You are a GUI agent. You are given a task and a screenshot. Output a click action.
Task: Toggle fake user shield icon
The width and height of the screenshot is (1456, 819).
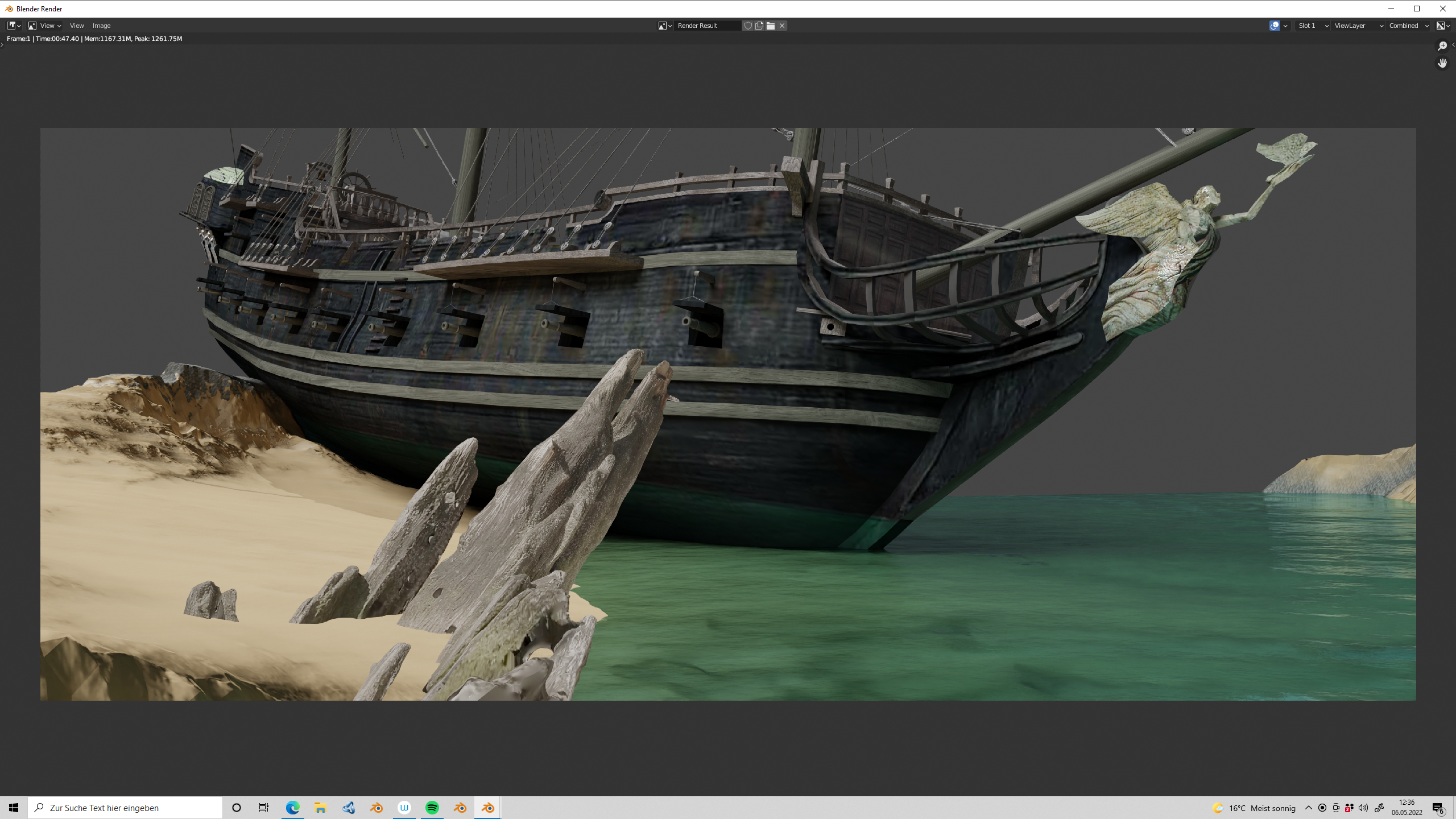tap(748, 26)
